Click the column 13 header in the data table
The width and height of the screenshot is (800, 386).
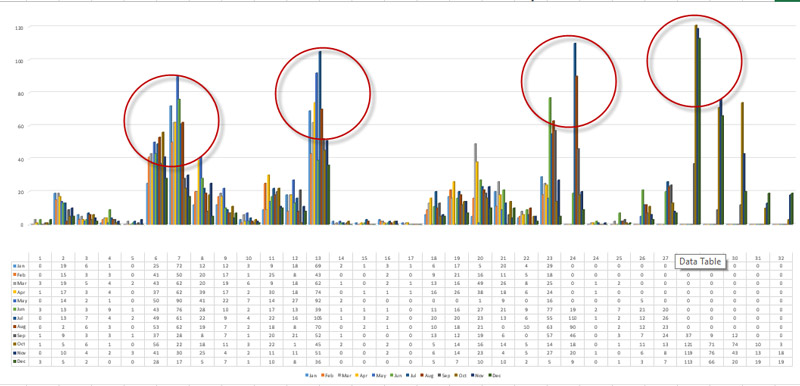pyautogui.click(x=318, y=258)
